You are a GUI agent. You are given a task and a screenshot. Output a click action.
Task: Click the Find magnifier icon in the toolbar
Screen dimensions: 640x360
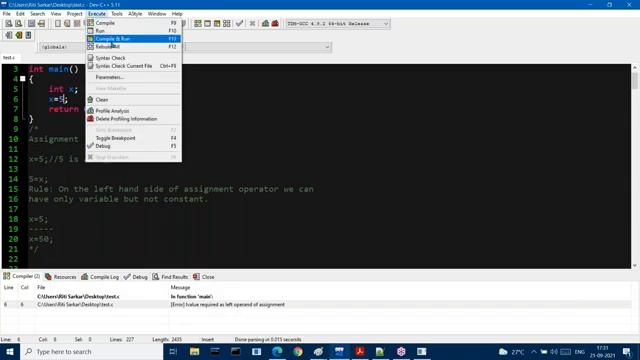click(x=9, y=24)
